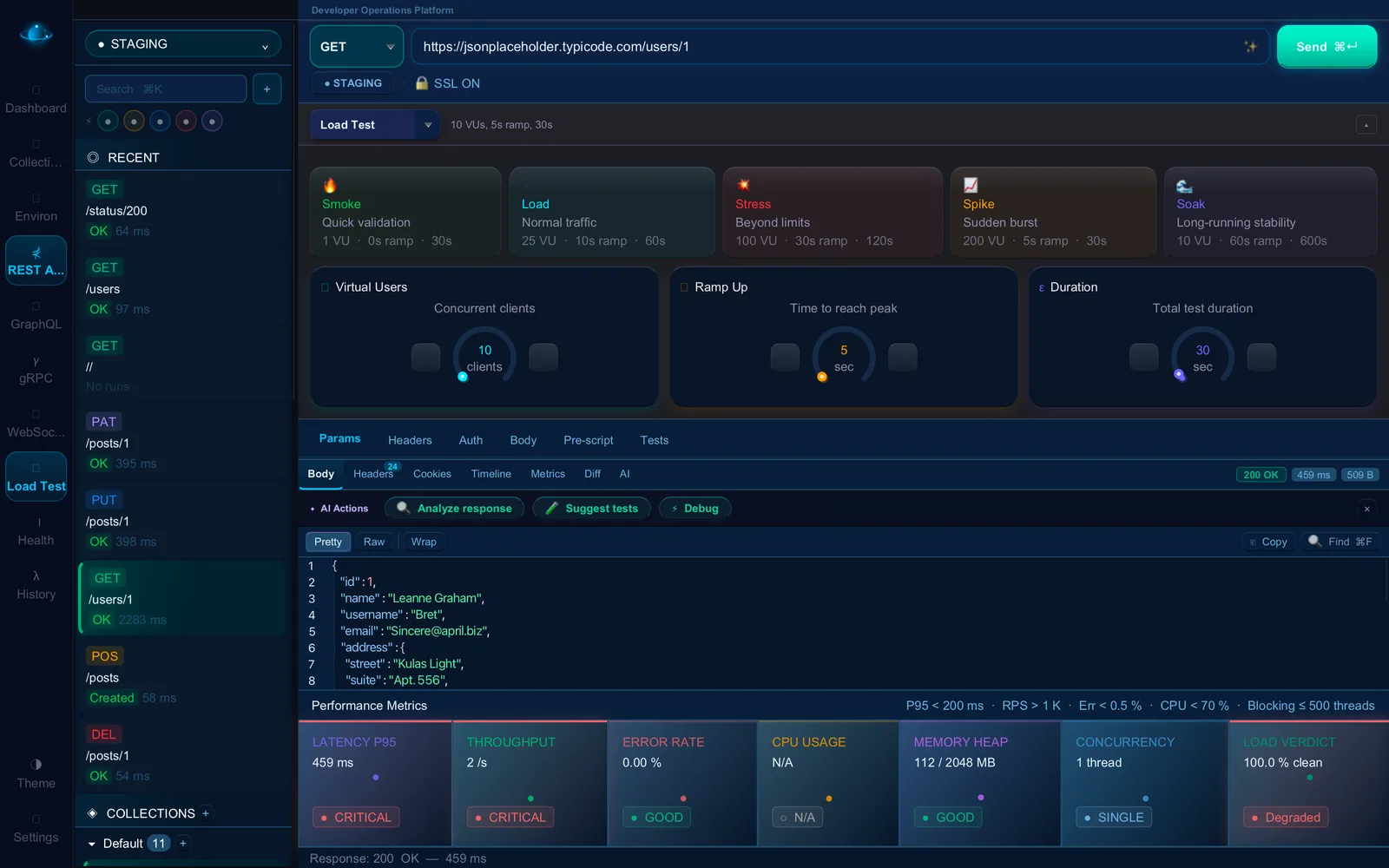Click the Duration dial showing 30 sec

1202,358
